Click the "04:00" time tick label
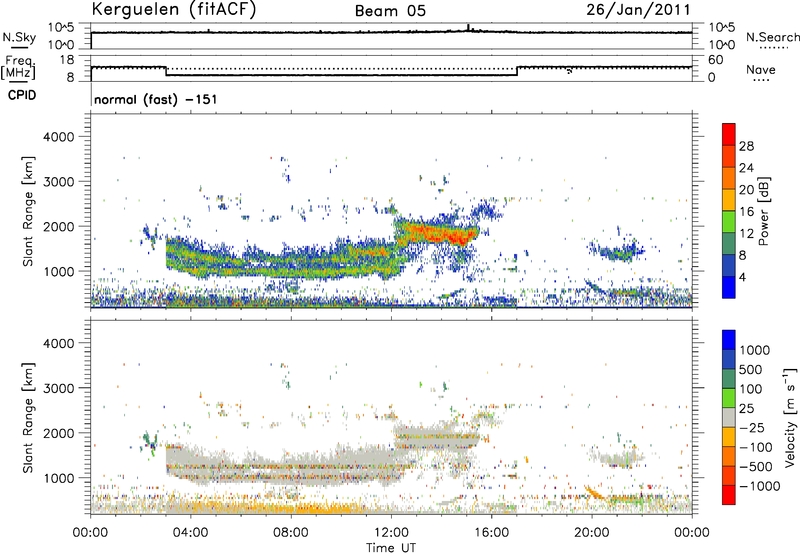Image resolution: width=800 pixels, height=554 pixels. [190, 533]
